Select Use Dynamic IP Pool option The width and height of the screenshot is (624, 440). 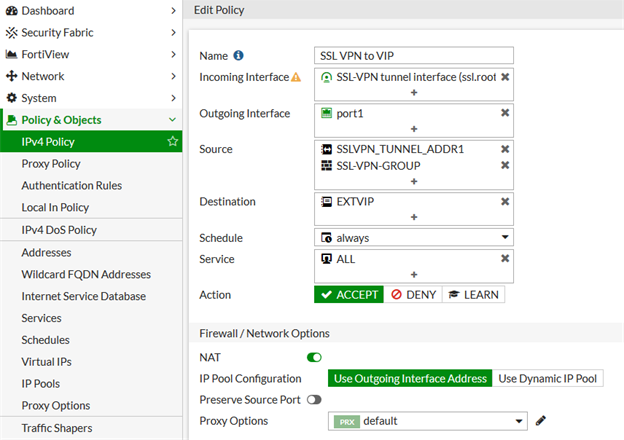(x=549, y=379)
